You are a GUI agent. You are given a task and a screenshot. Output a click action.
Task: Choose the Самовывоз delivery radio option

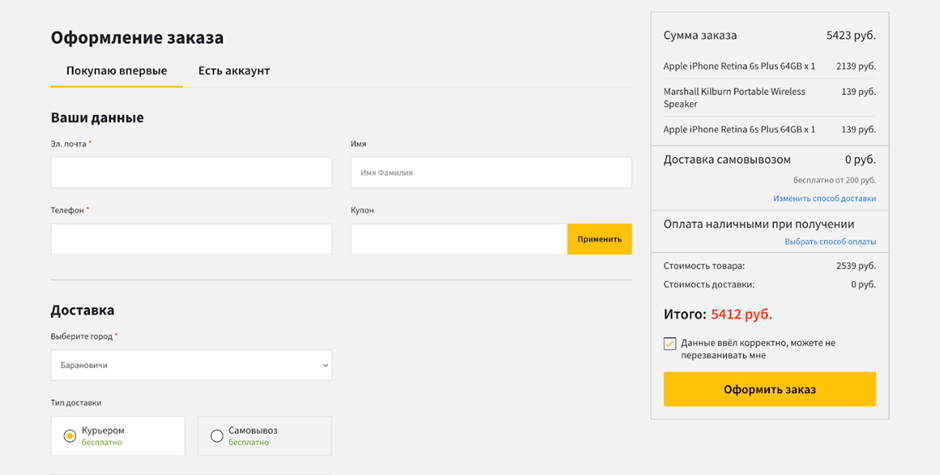217,436
